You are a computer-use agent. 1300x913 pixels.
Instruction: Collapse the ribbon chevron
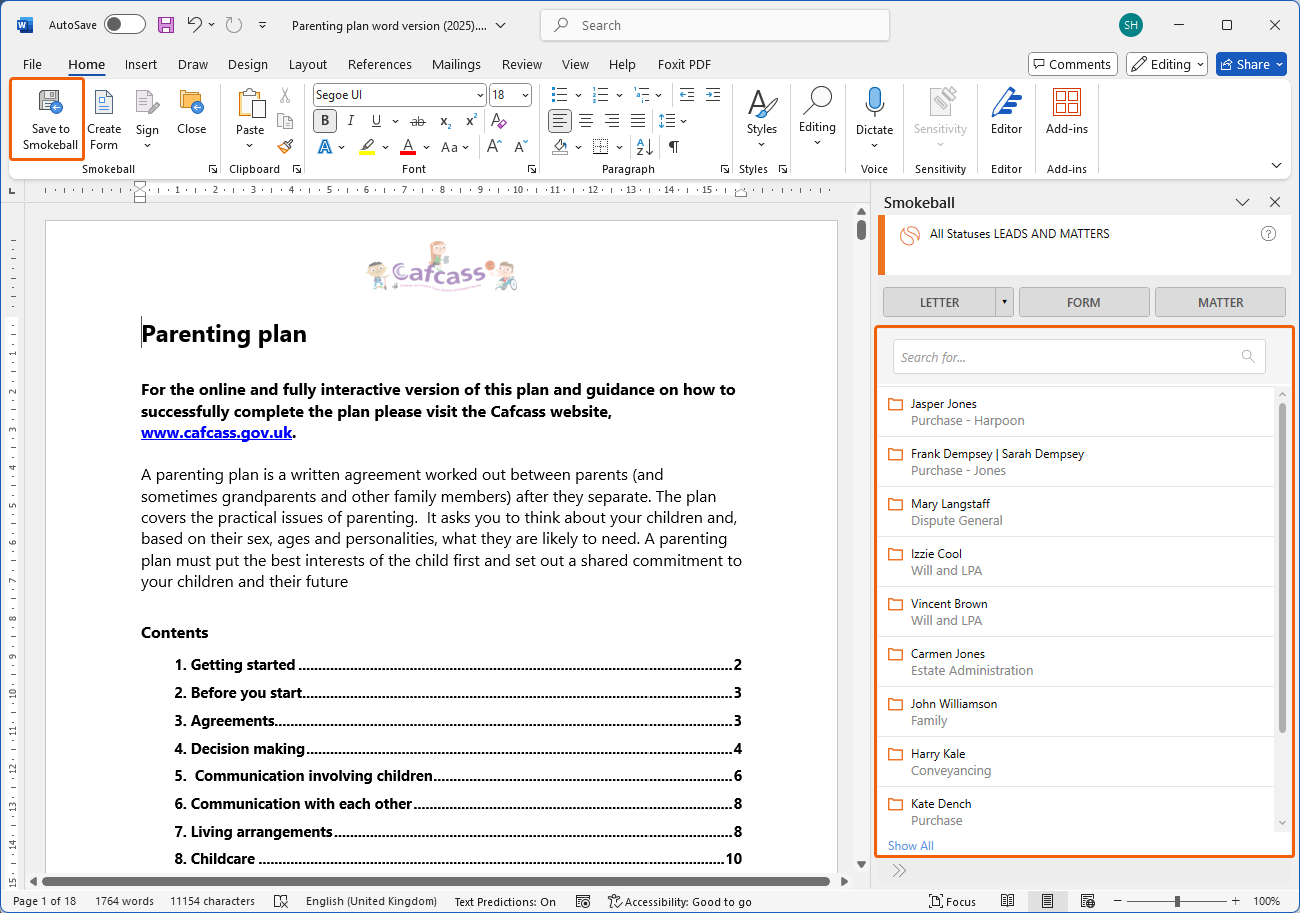coord(1276,166)
